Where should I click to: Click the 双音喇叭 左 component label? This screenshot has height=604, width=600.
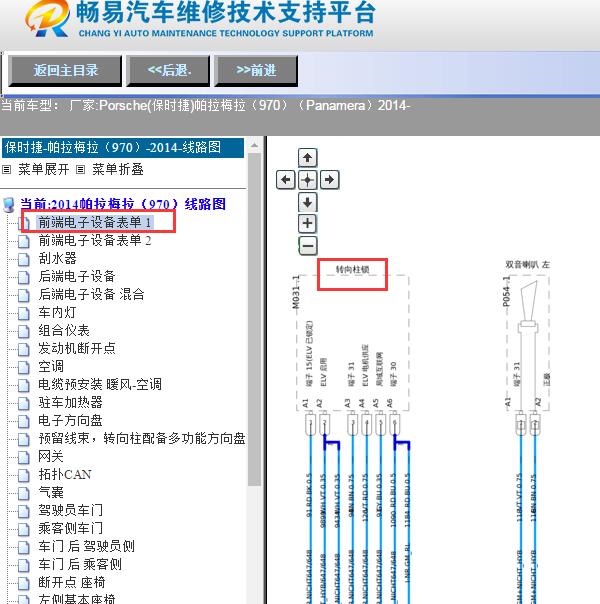point(528,265)
